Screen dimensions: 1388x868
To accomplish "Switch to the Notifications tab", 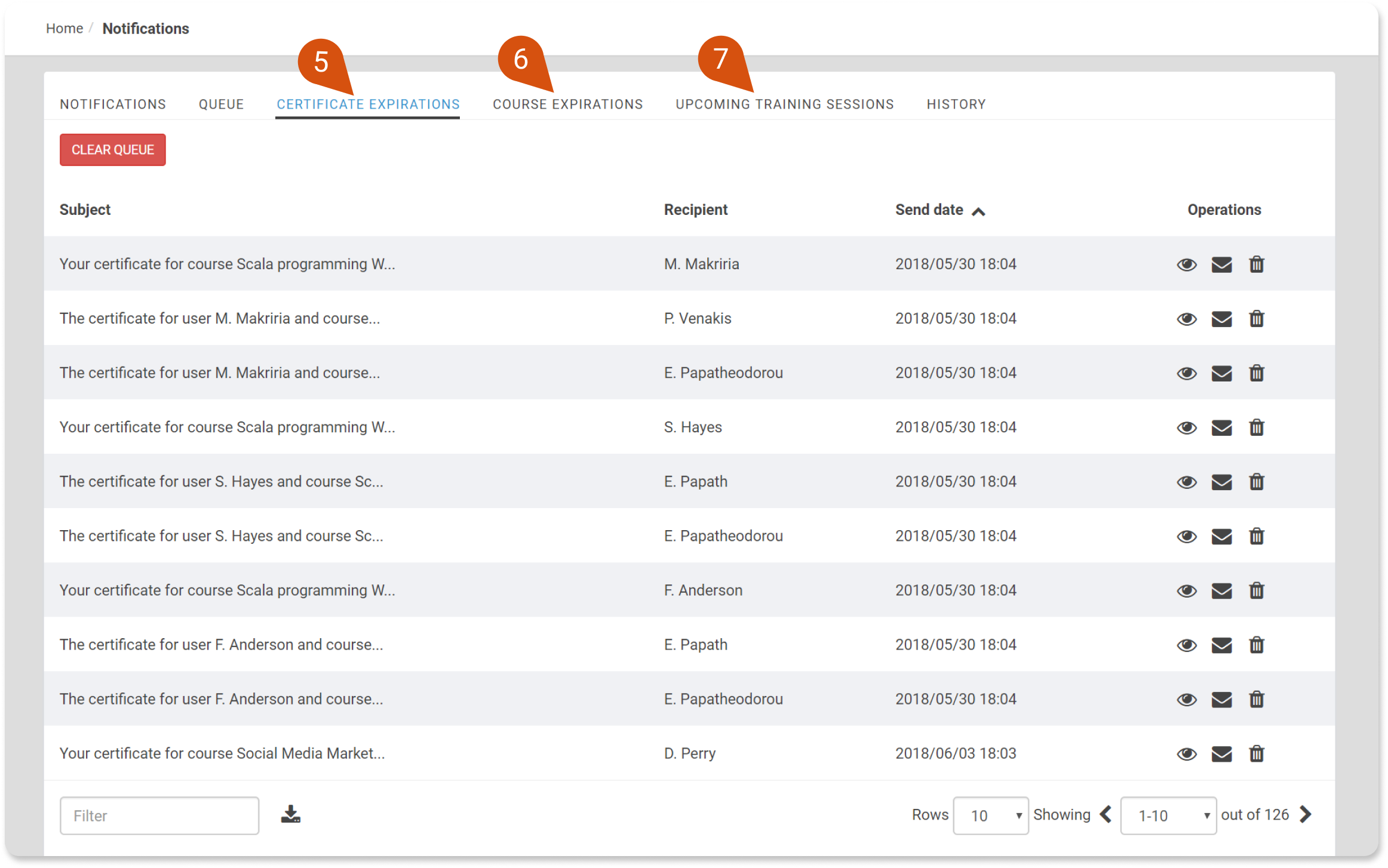I will [113, 104].
